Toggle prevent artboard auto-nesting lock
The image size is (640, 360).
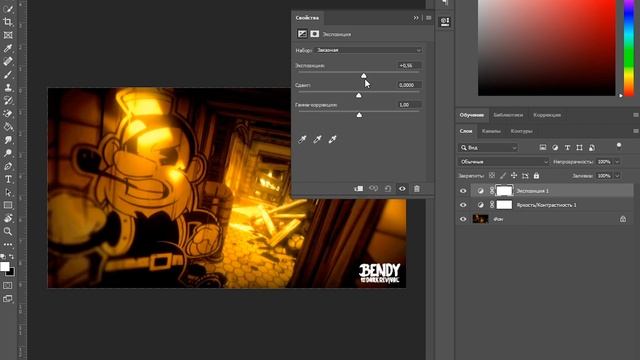[525, 176]
